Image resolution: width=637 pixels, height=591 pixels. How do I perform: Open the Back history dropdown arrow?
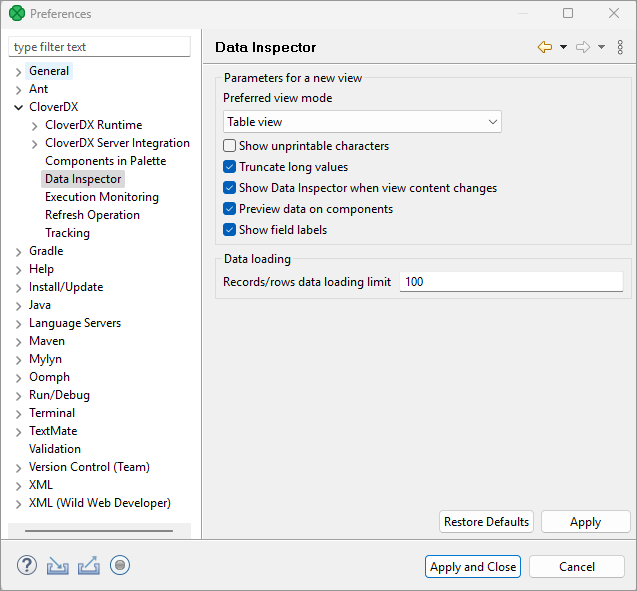[563, 47]
